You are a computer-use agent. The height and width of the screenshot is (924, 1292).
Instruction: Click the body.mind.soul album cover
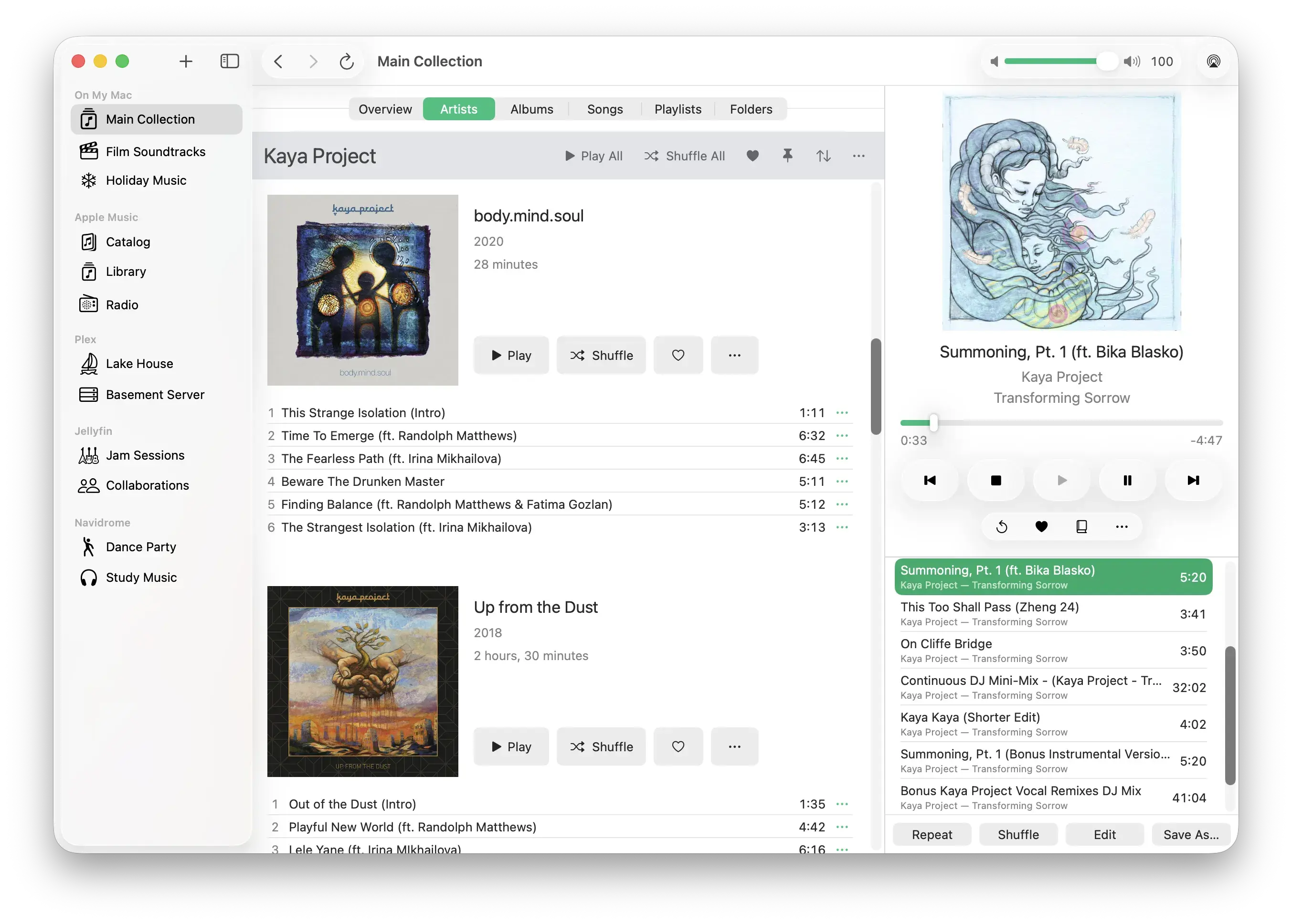tap(362, 290)
